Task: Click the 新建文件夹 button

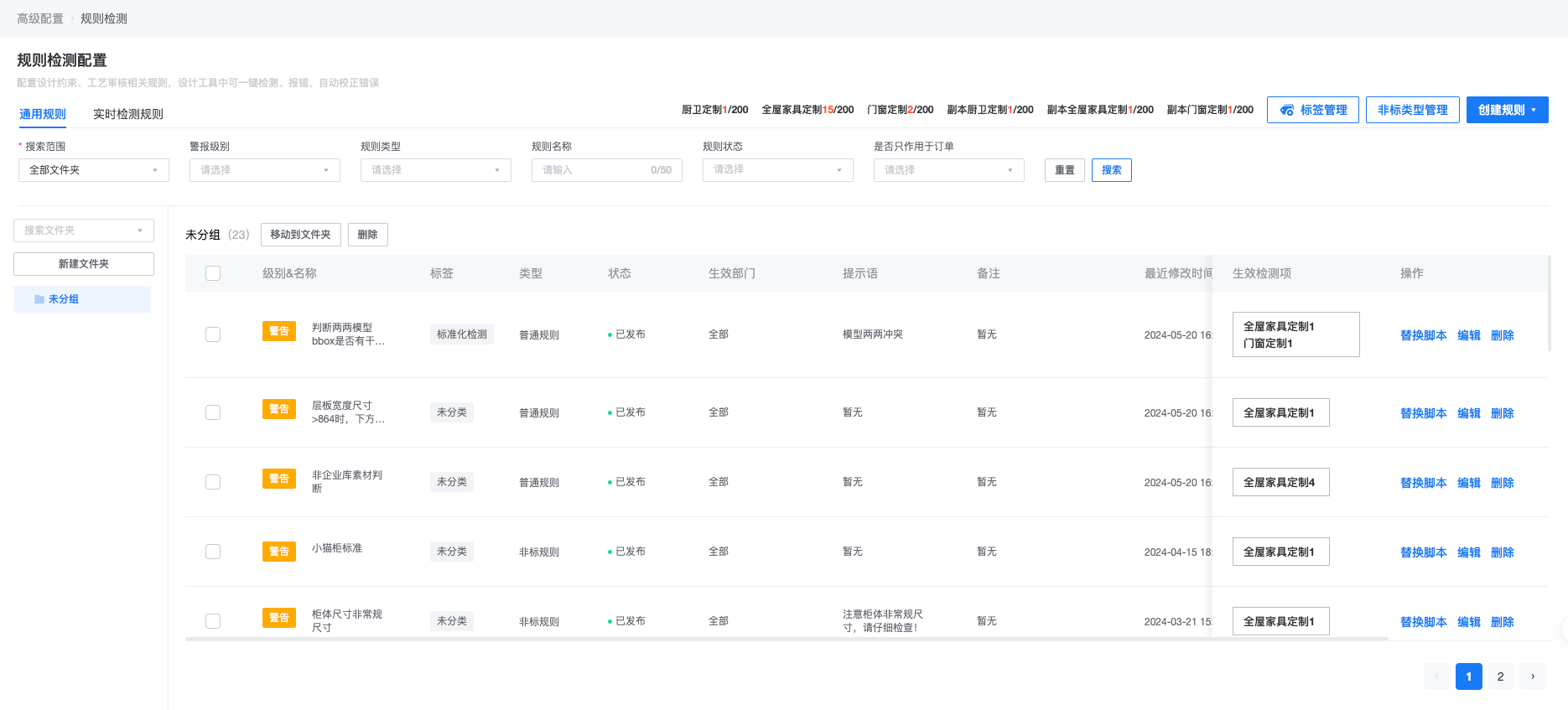Action: tap(84, 264)
